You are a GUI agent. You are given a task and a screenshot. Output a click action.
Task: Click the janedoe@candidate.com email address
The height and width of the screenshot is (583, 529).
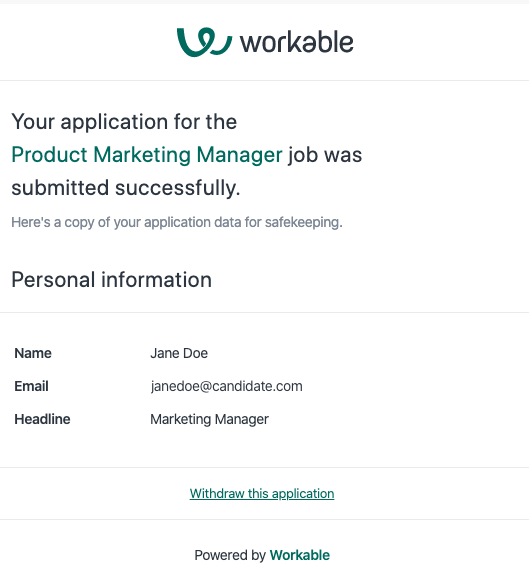pos(226,386)
